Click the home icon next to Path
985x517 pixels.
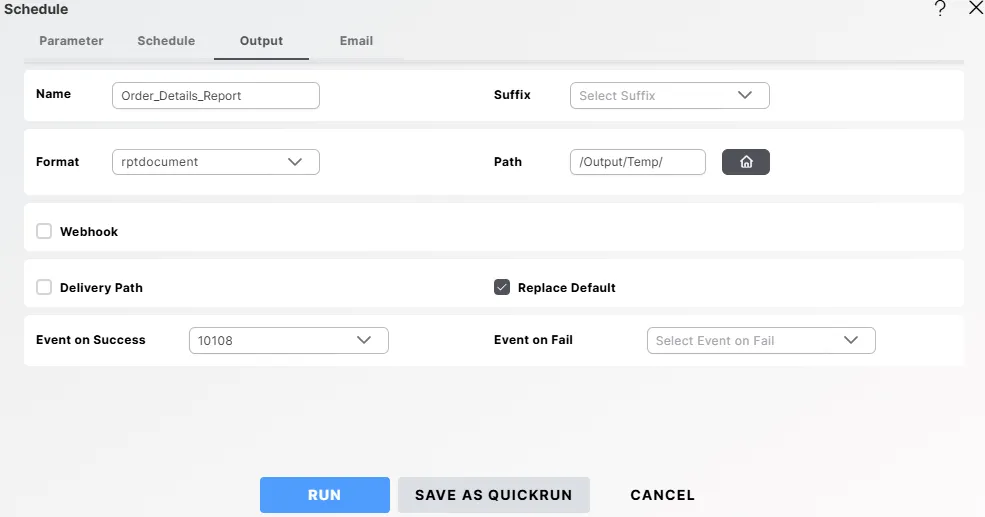coord(745,162)
